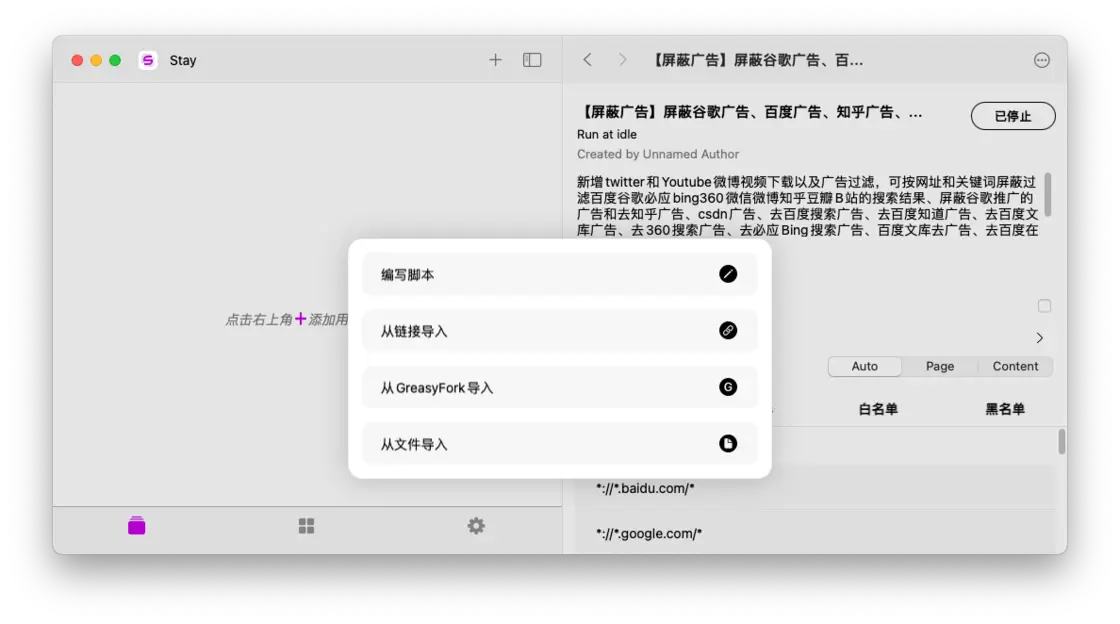Open the settings gear tab
The image size is (1120, 624).
click(x=476, y=526)
